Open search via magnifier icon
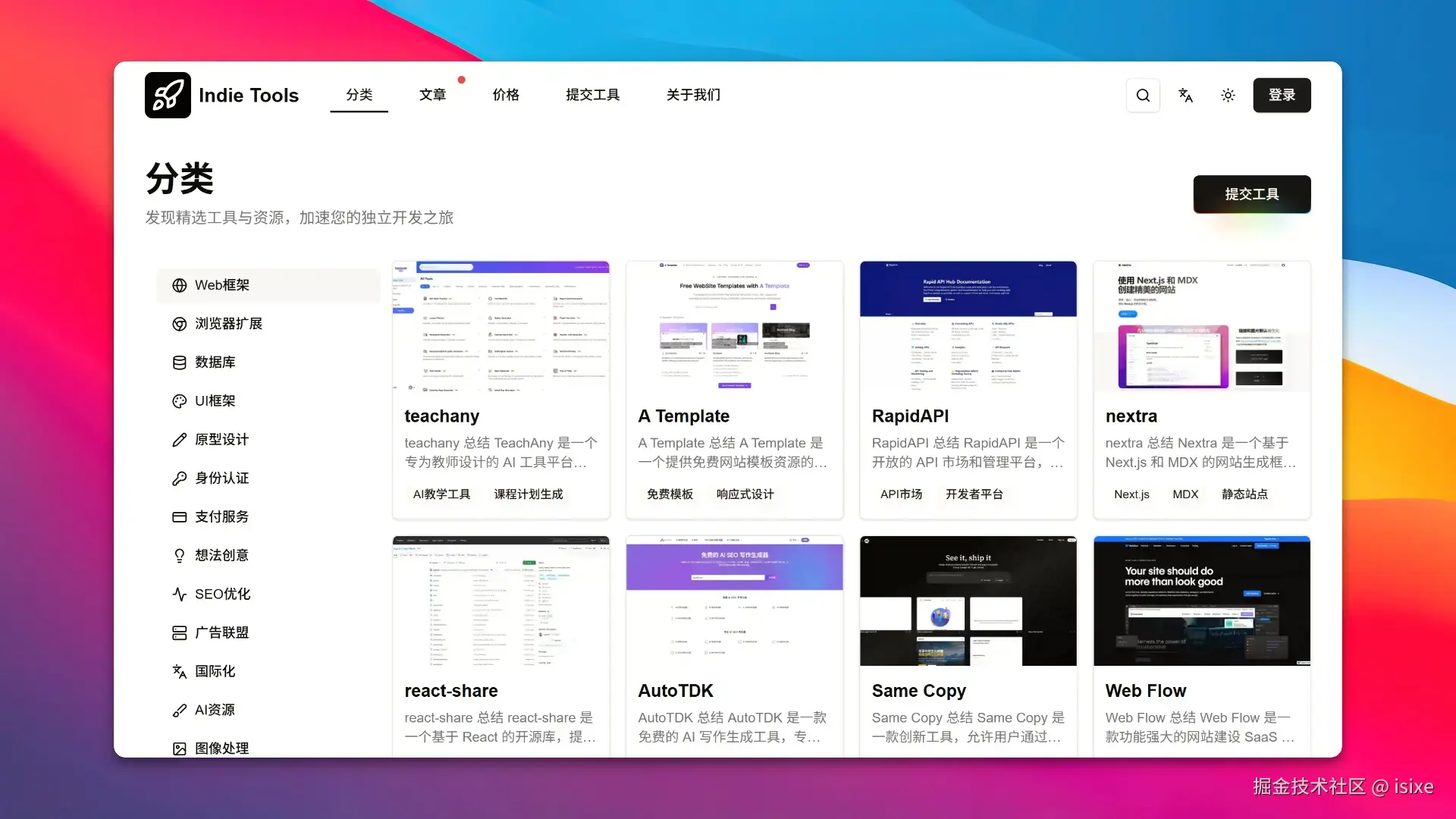Image resolution: width=1456 pixels, height=819 pixels. 1143,95
